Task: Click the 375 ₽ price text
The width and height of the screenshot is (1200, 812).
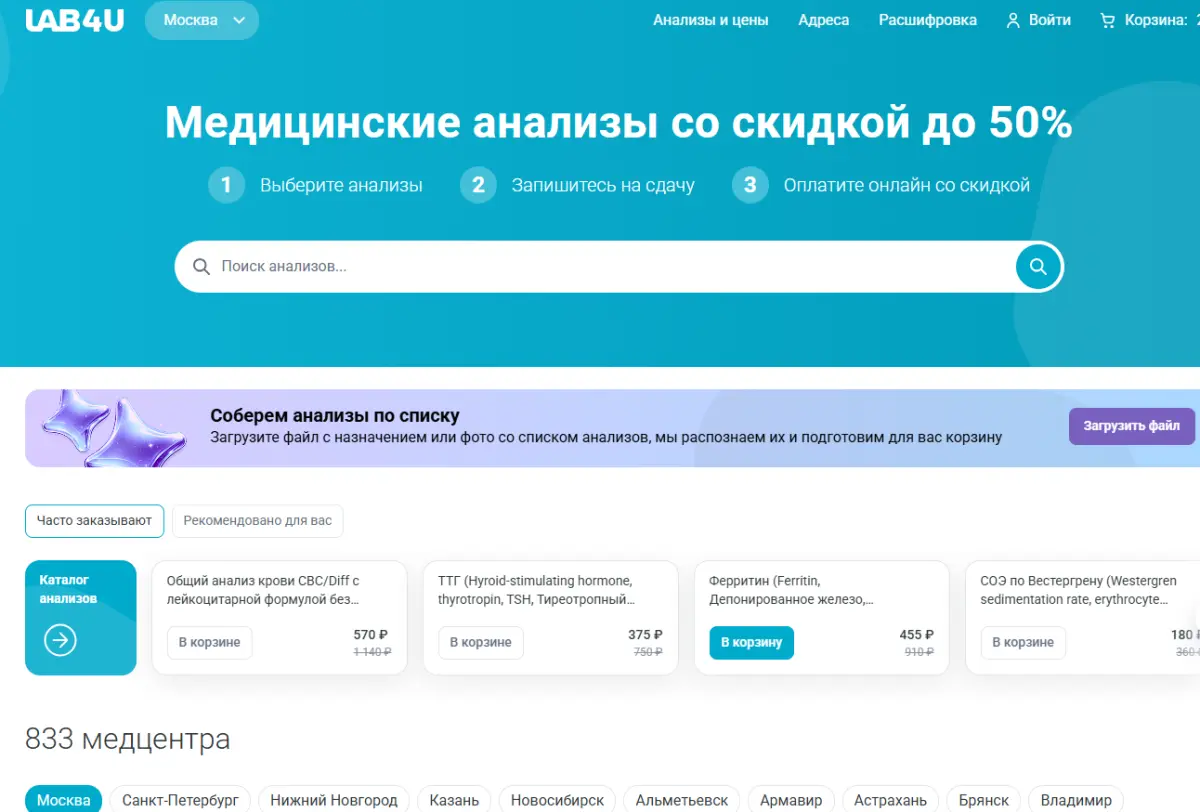Action: click(645, 635)
